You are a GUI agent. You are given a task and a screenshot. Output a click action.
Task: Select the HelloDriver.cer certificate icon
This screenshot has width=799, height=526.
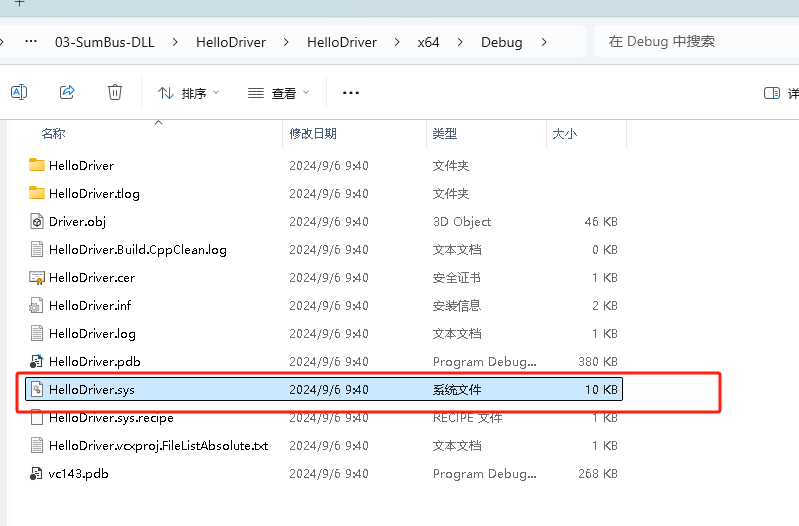(x=37, y=277)
